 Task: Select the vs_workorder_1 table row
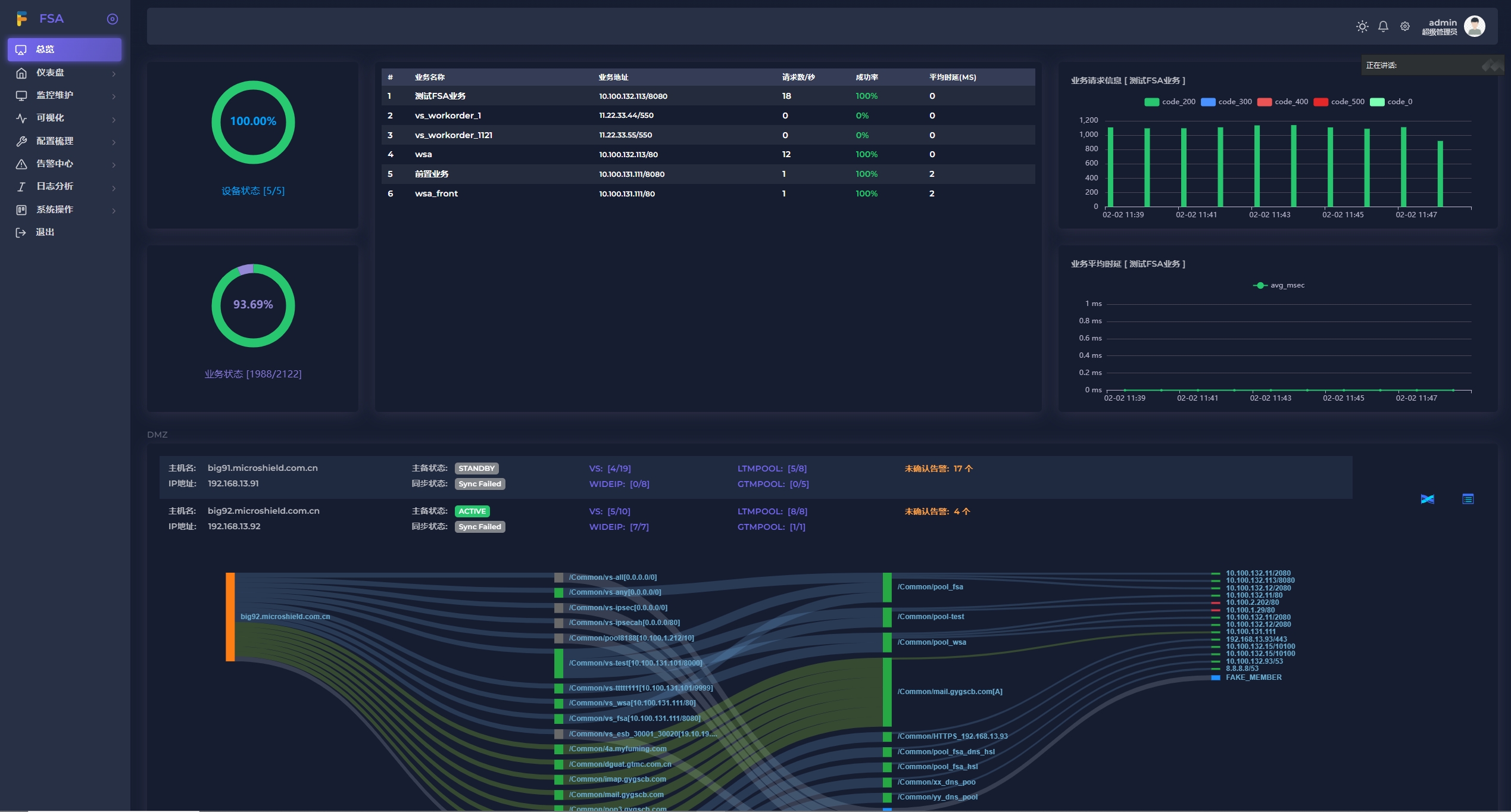pyautogui.click(x=708, y=115)
